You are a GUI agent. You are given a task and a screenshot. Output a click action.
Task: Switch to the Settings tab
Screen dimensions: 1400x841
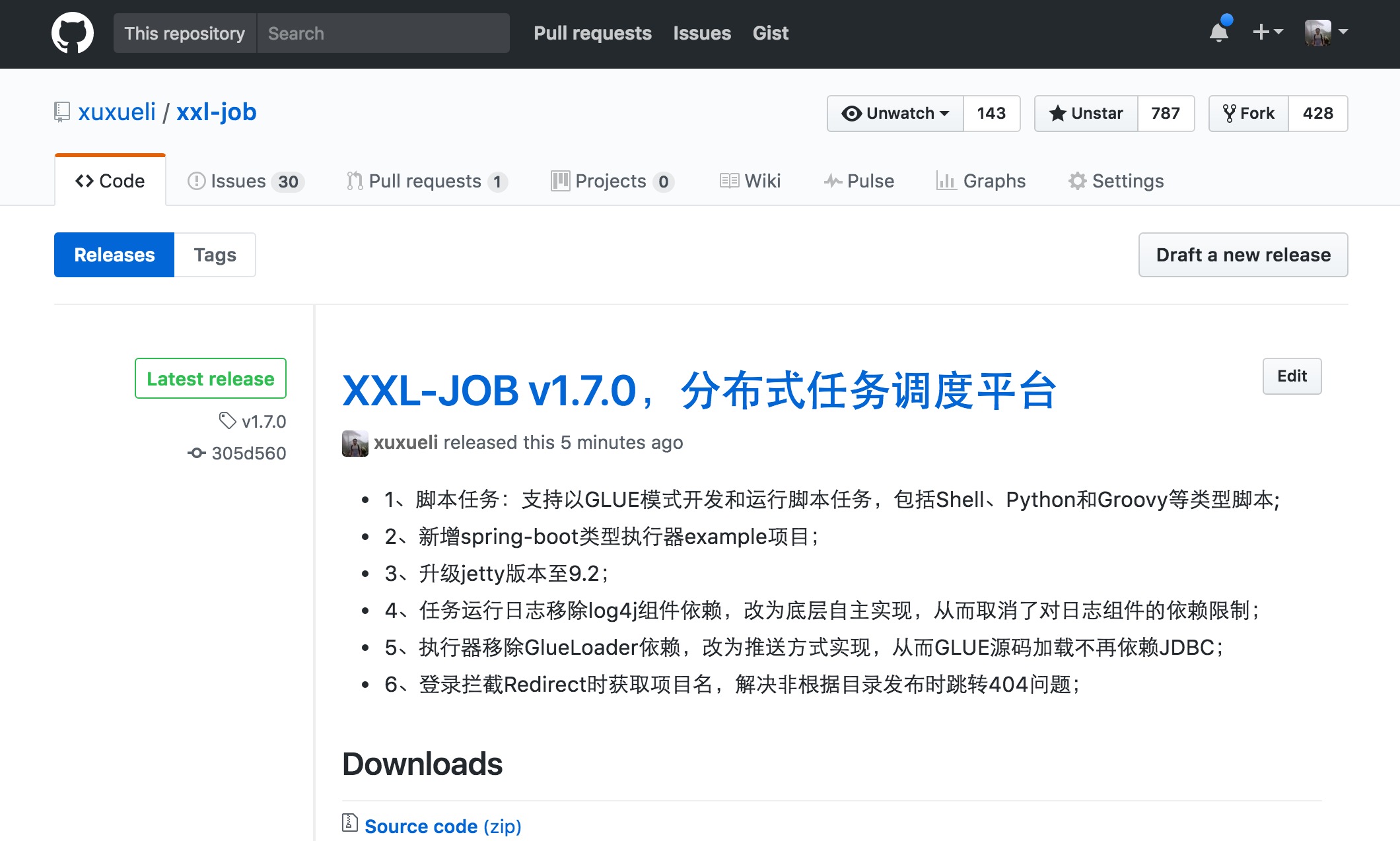(1116, 181)
